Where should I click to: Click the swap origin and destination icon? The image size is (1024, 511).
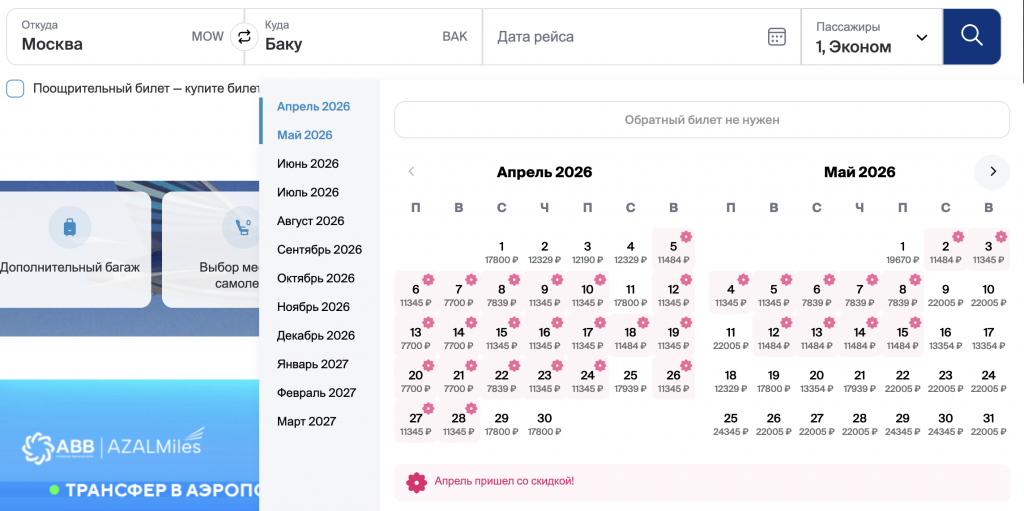[x=243, y=37]
